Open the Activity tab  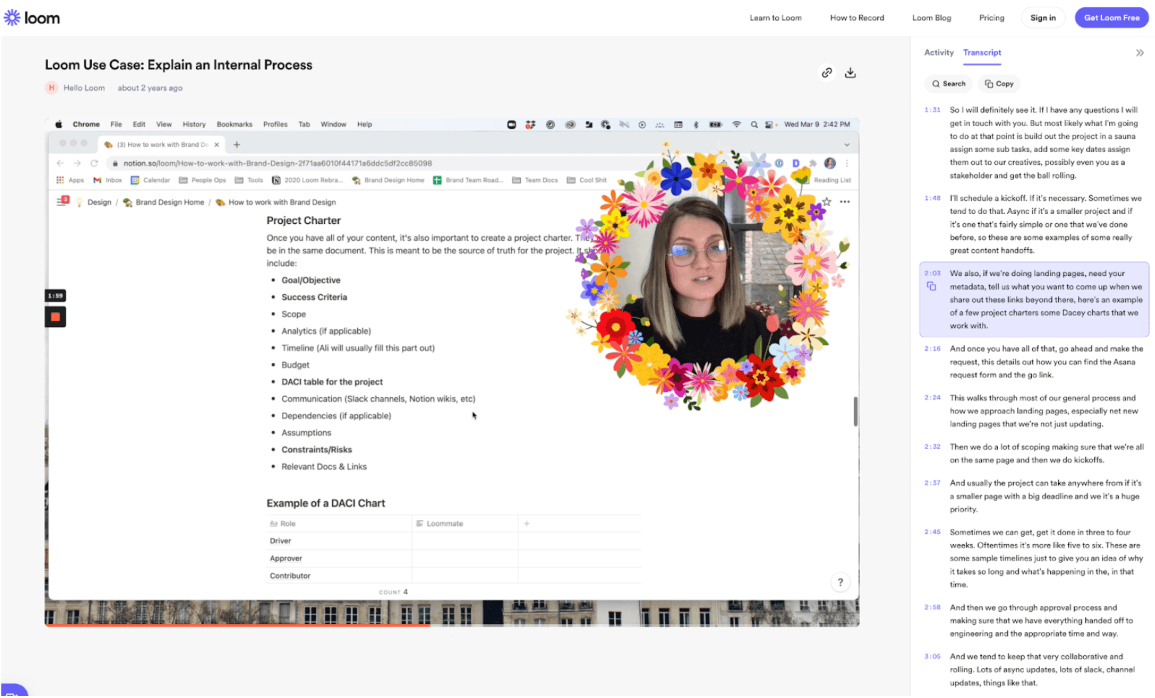pyautogui.click(x=938, y=52)
